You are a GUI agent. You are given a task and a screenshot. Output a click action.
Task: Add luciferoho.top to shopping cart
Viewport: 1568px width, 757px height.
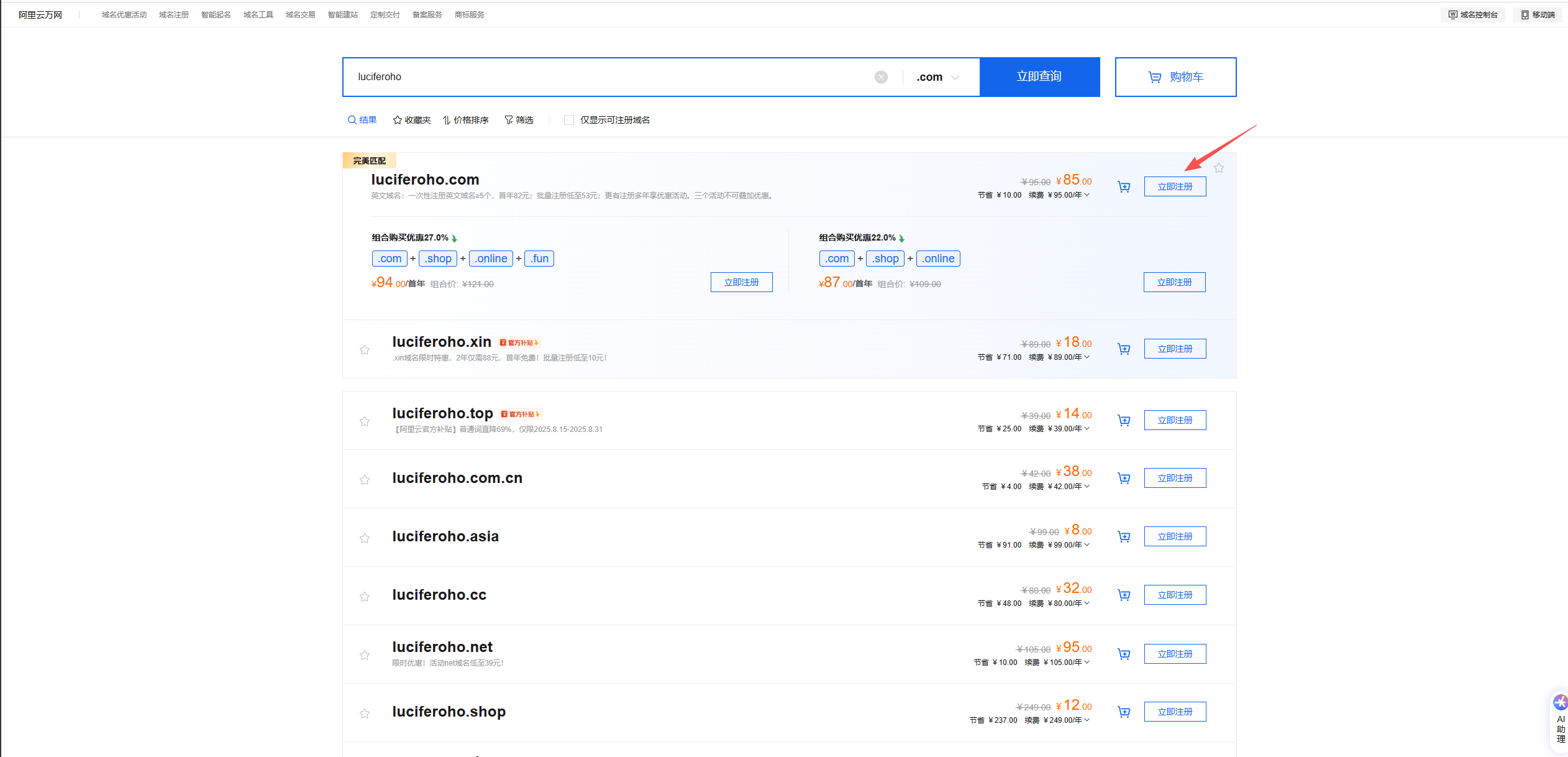coord(1124,420)
